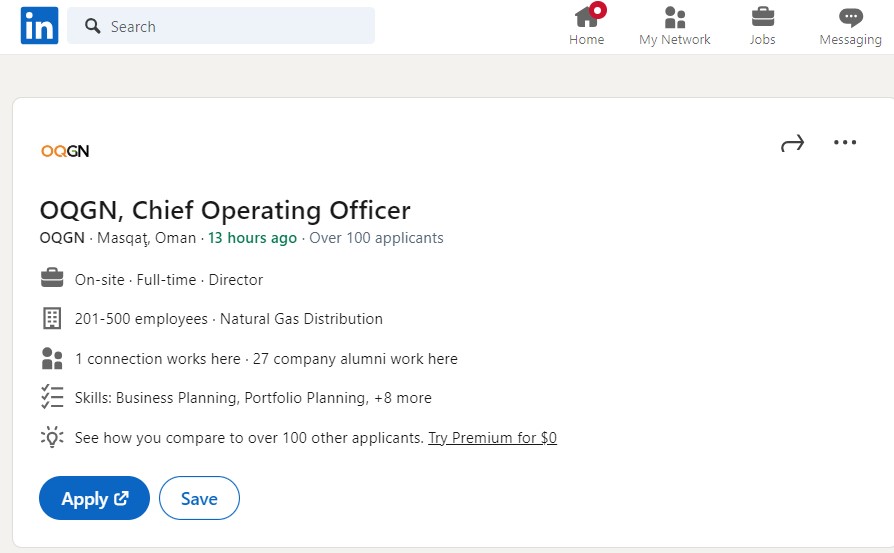Screen dimensions: 894x553
Task: Open the Jobs tab in navigation
Action: (x=762, y=25)
